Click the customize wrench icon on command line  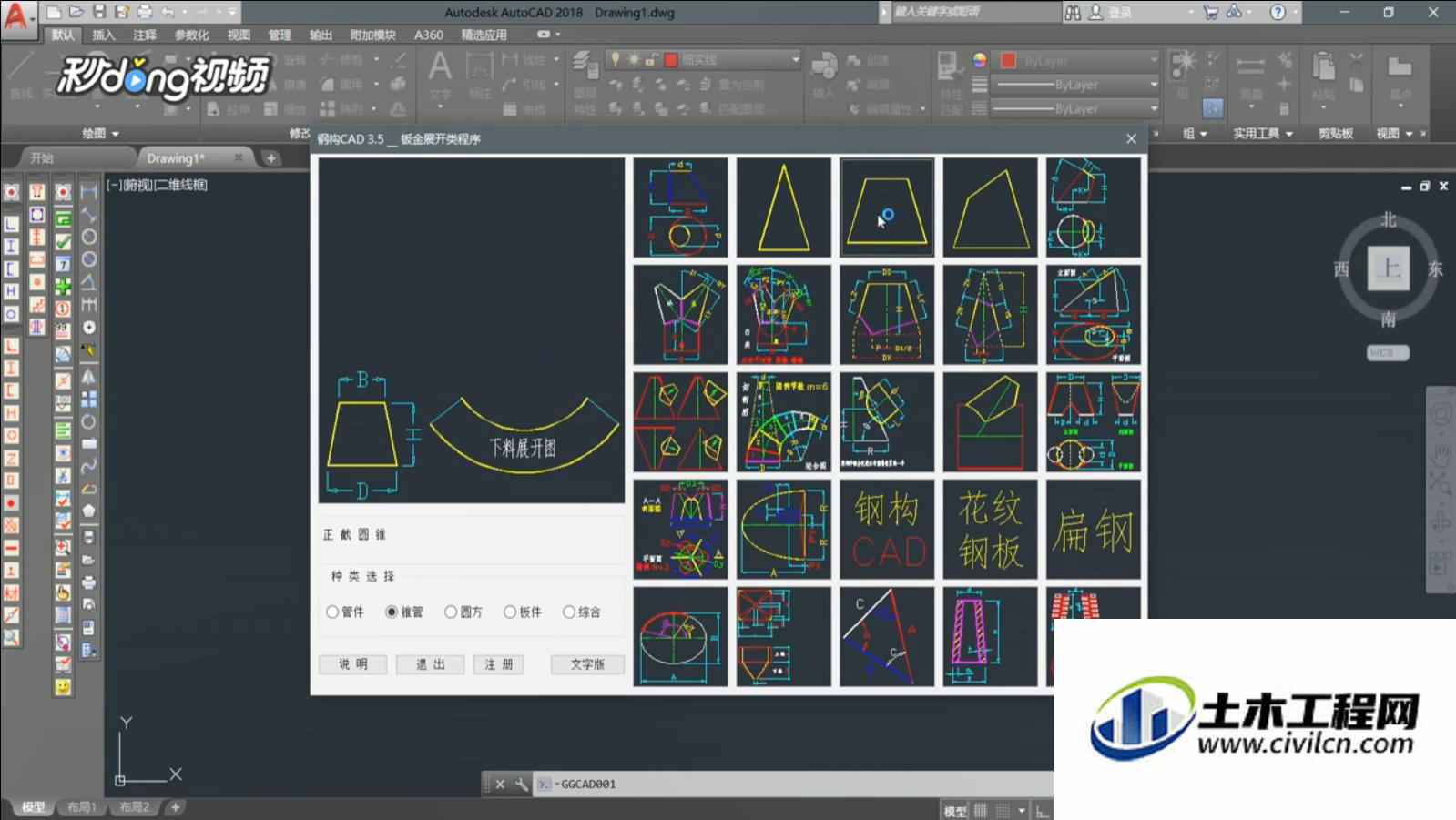[521, 784]
